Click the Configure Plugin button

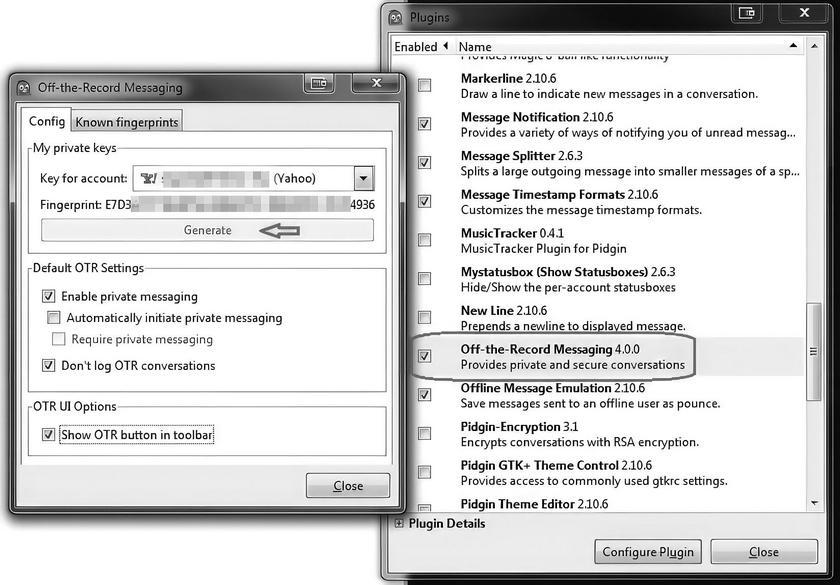(648, 552)
